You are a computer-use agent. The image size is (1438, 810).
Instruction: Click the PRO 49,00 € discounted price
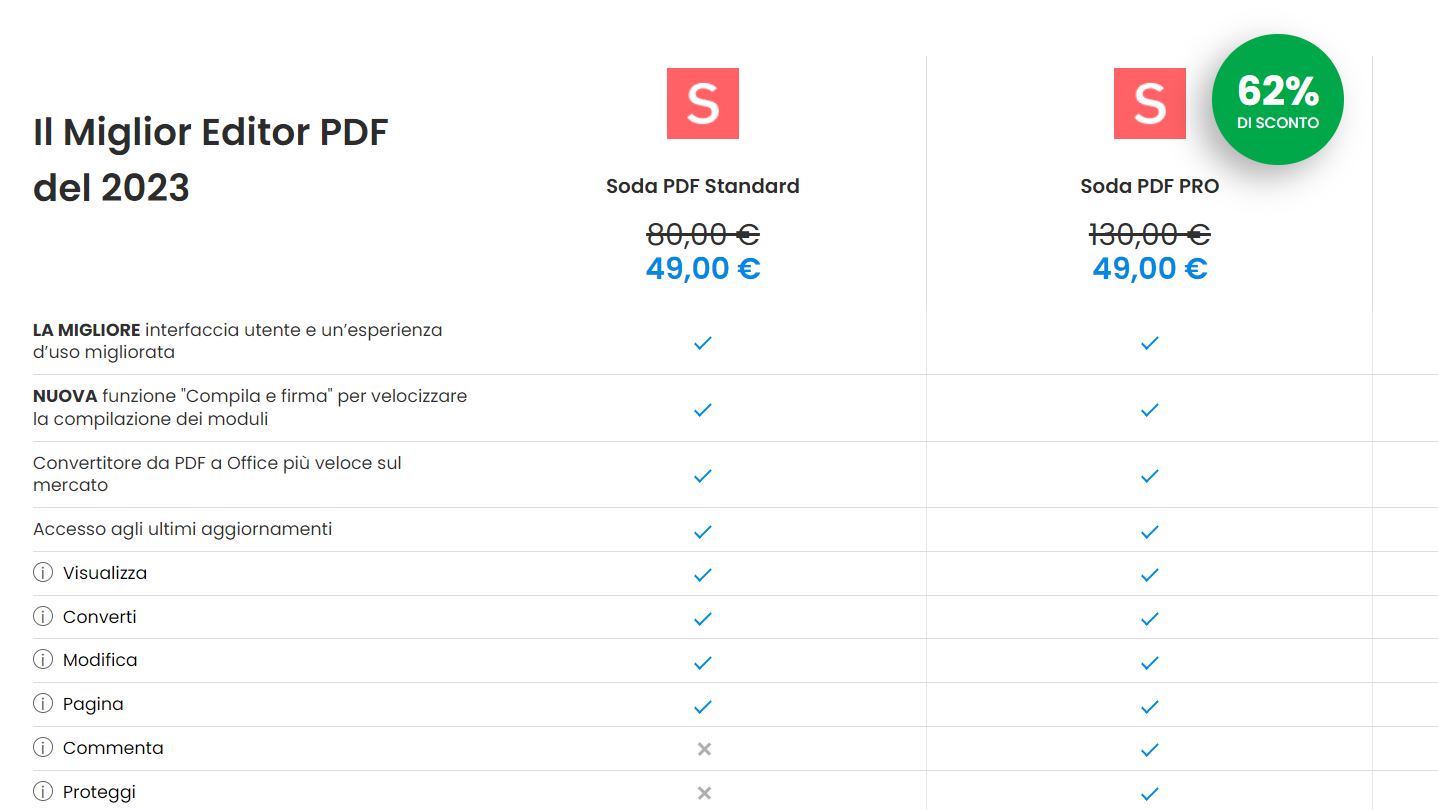pyautogui.click(x=1149, y=269)
